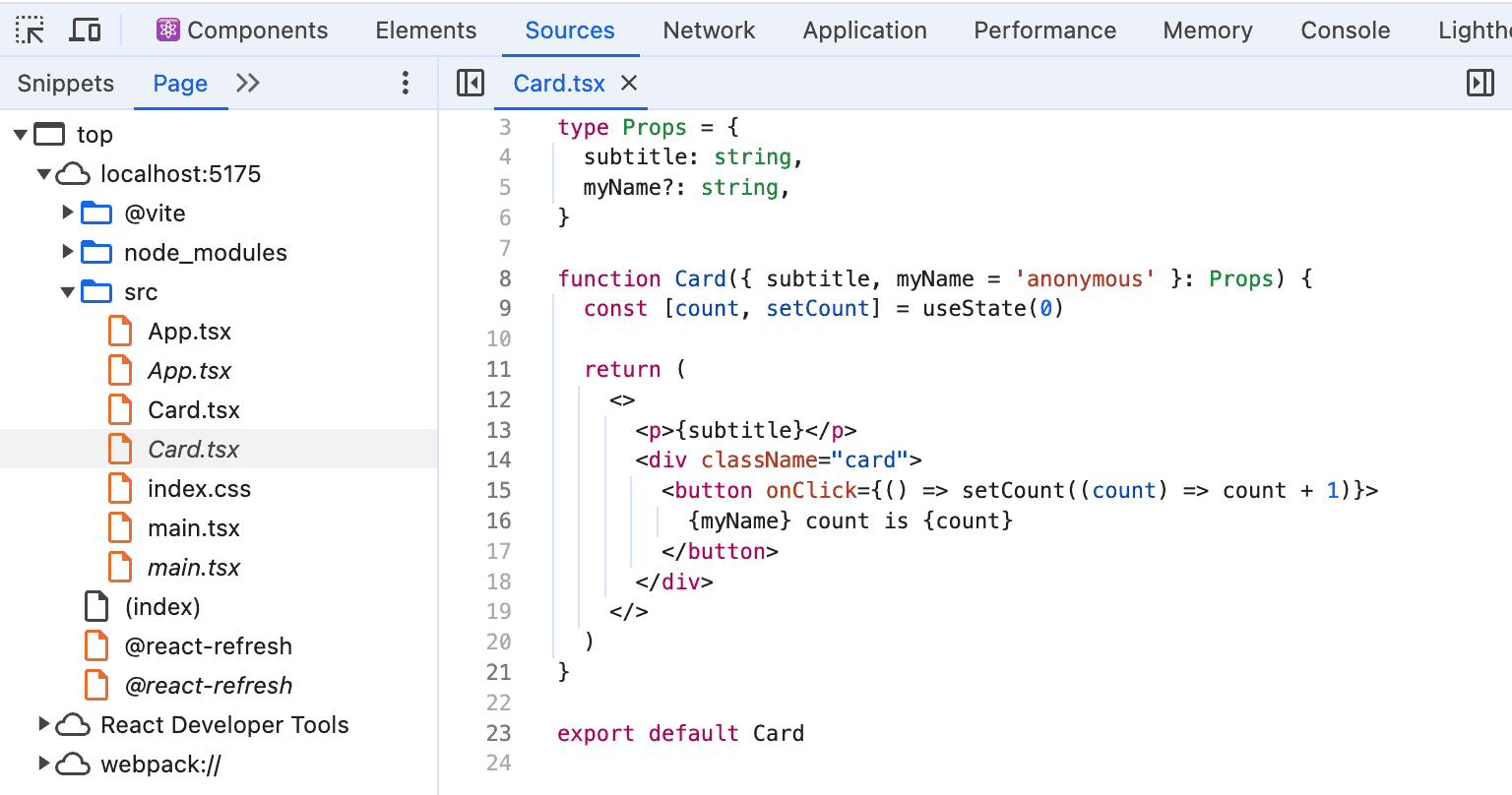
Task: Click the (index) document icon
Action: click(x=96, y=607)
